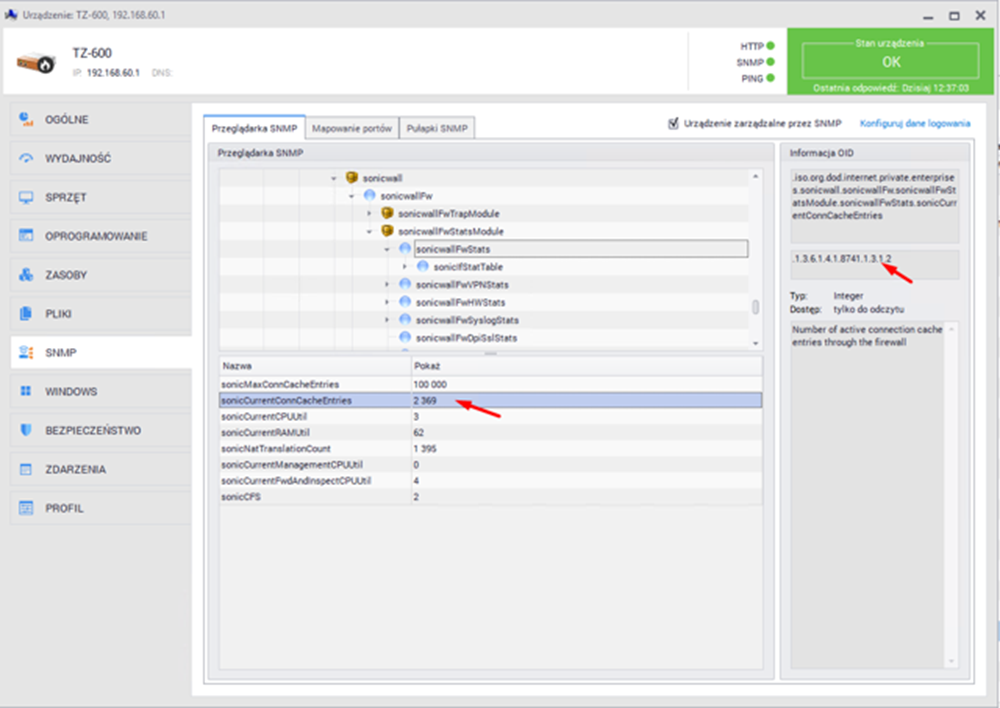
Task: Open the WINDOWS logo section
Action: click(x=27, y=392)
